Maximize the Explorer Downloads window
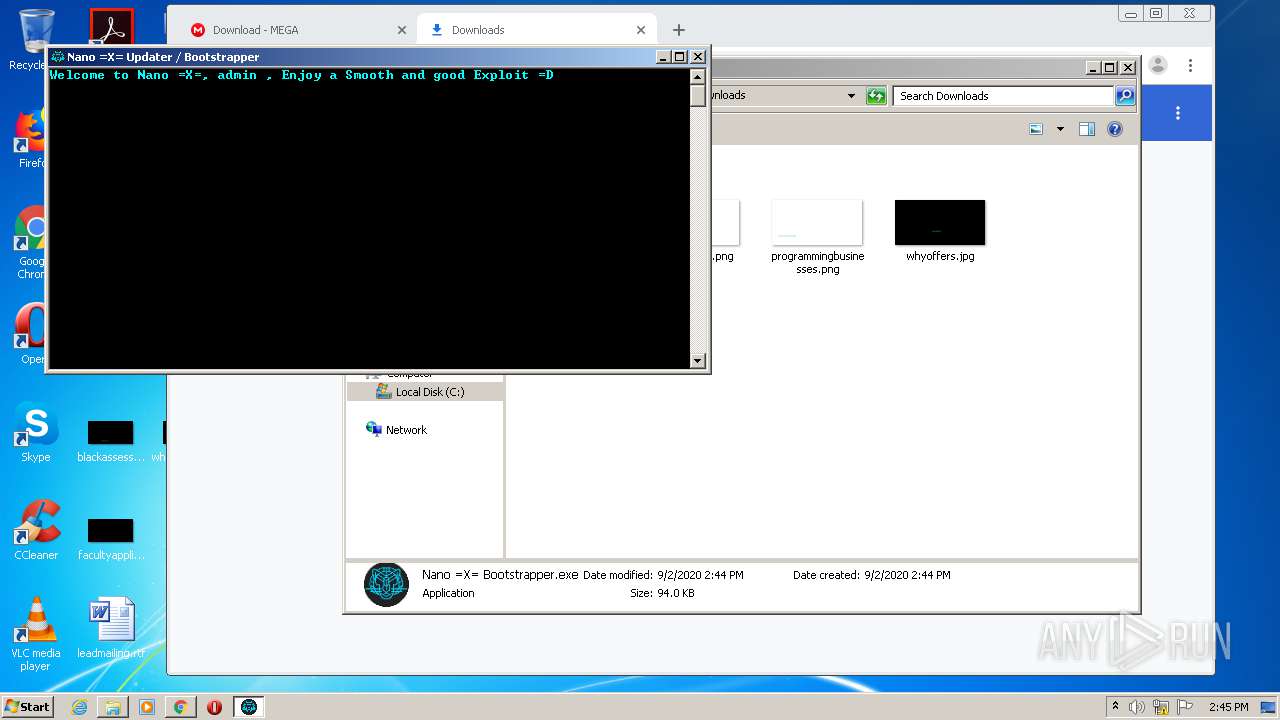The height and width of the screenshot is (720, 1280). [1110, 68]
